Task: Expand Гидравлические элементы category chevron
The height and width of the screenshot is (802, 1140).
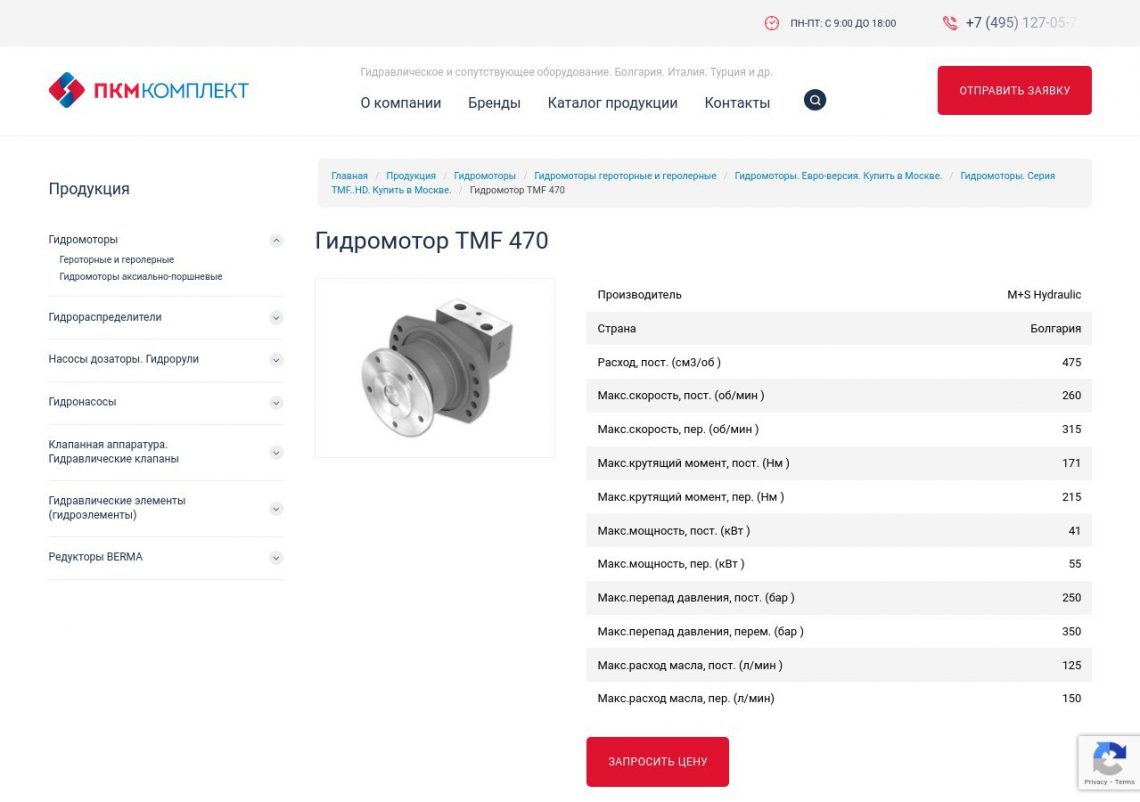Action: (x=276, y=509)
